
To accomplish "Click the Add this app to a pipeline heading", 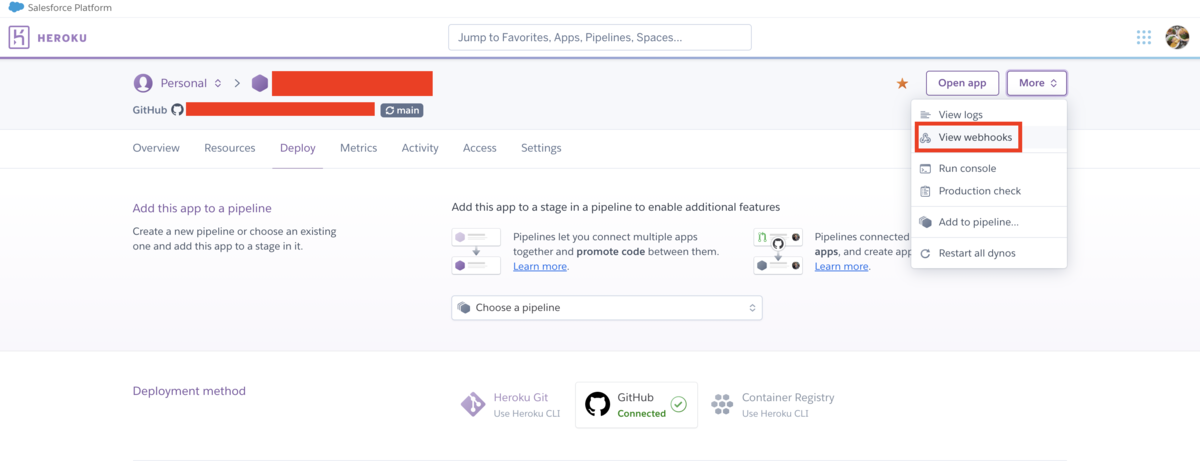I will [x=202, y=209].
